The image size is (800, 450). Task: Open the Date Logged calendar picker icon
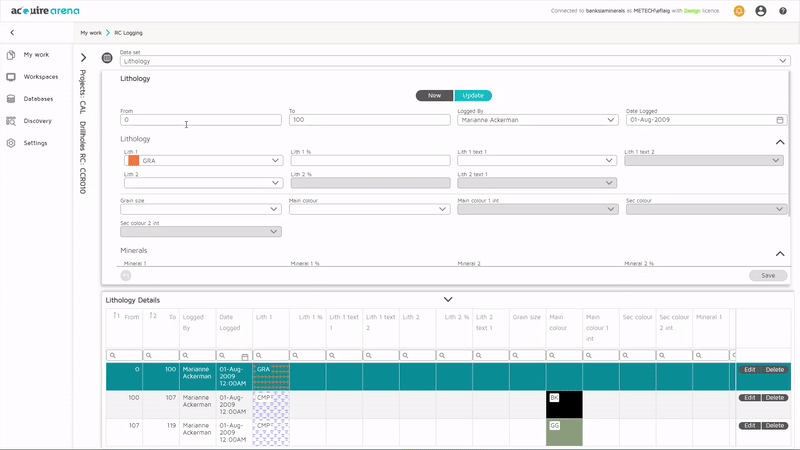click(x=780, y=120)
